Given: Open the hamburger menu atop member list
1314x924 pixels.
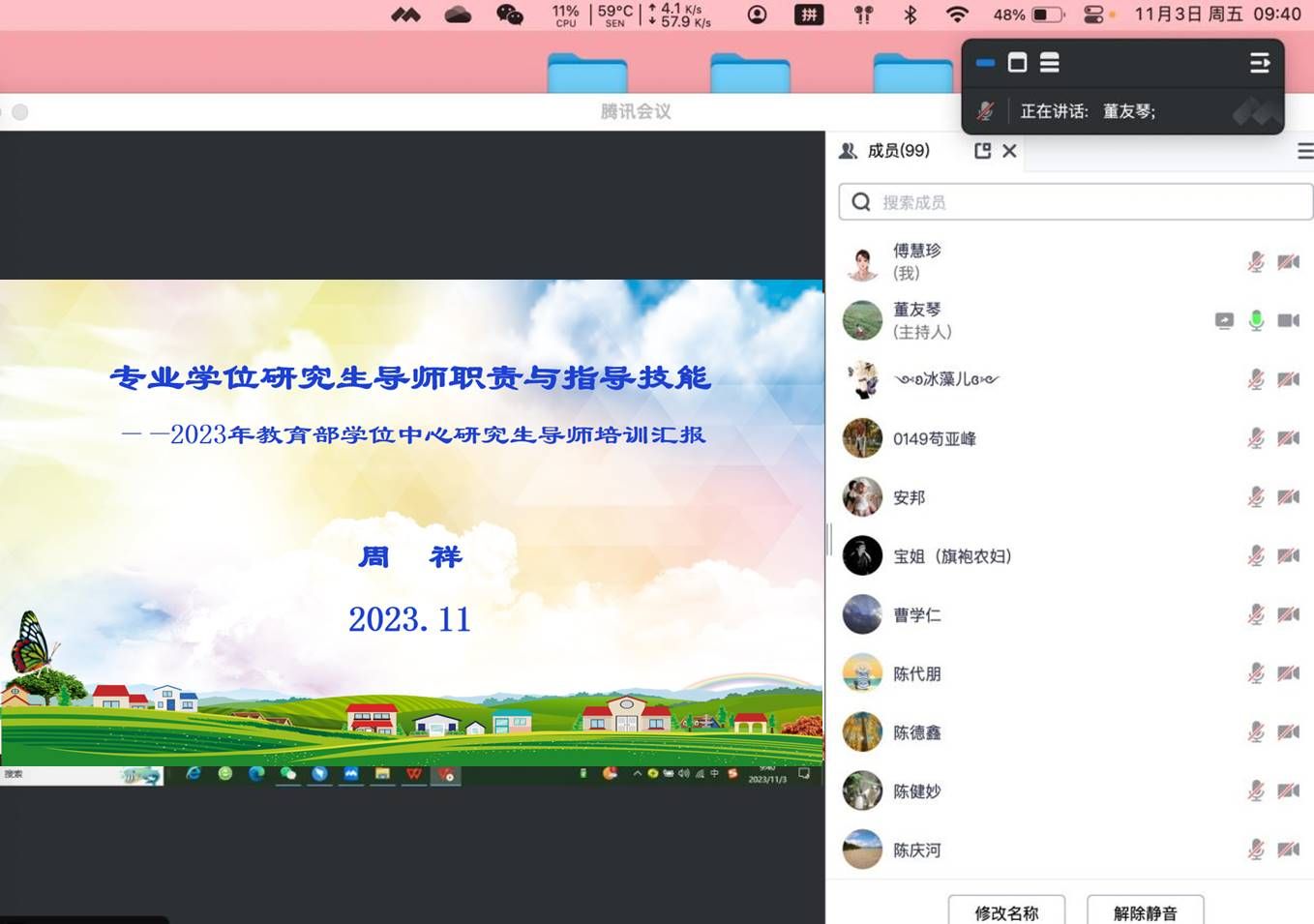Looking at the screenshot, I should [1305, 151].
